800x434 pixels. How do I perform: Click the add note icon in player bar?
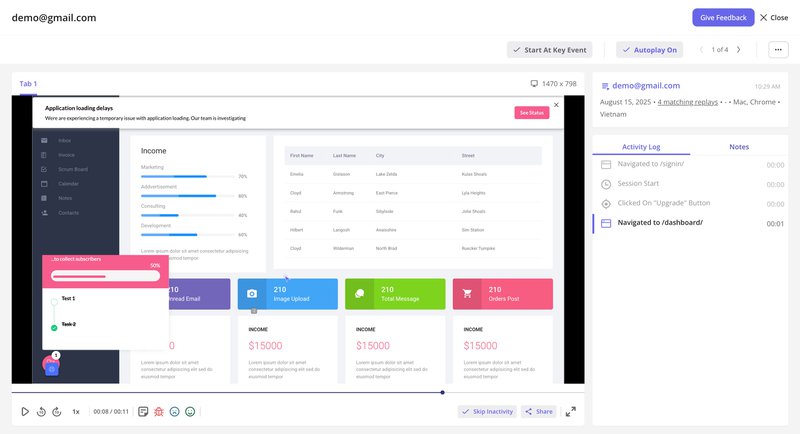click(144, 411)
